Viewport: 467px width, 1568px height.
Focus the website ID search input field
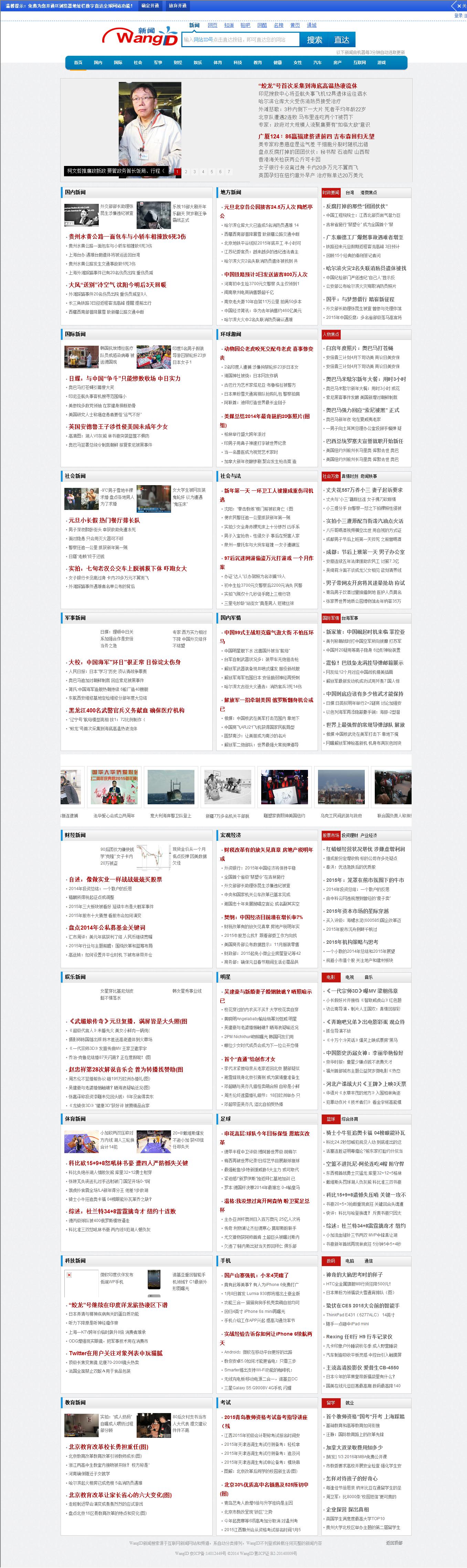(x=240, y=40)
